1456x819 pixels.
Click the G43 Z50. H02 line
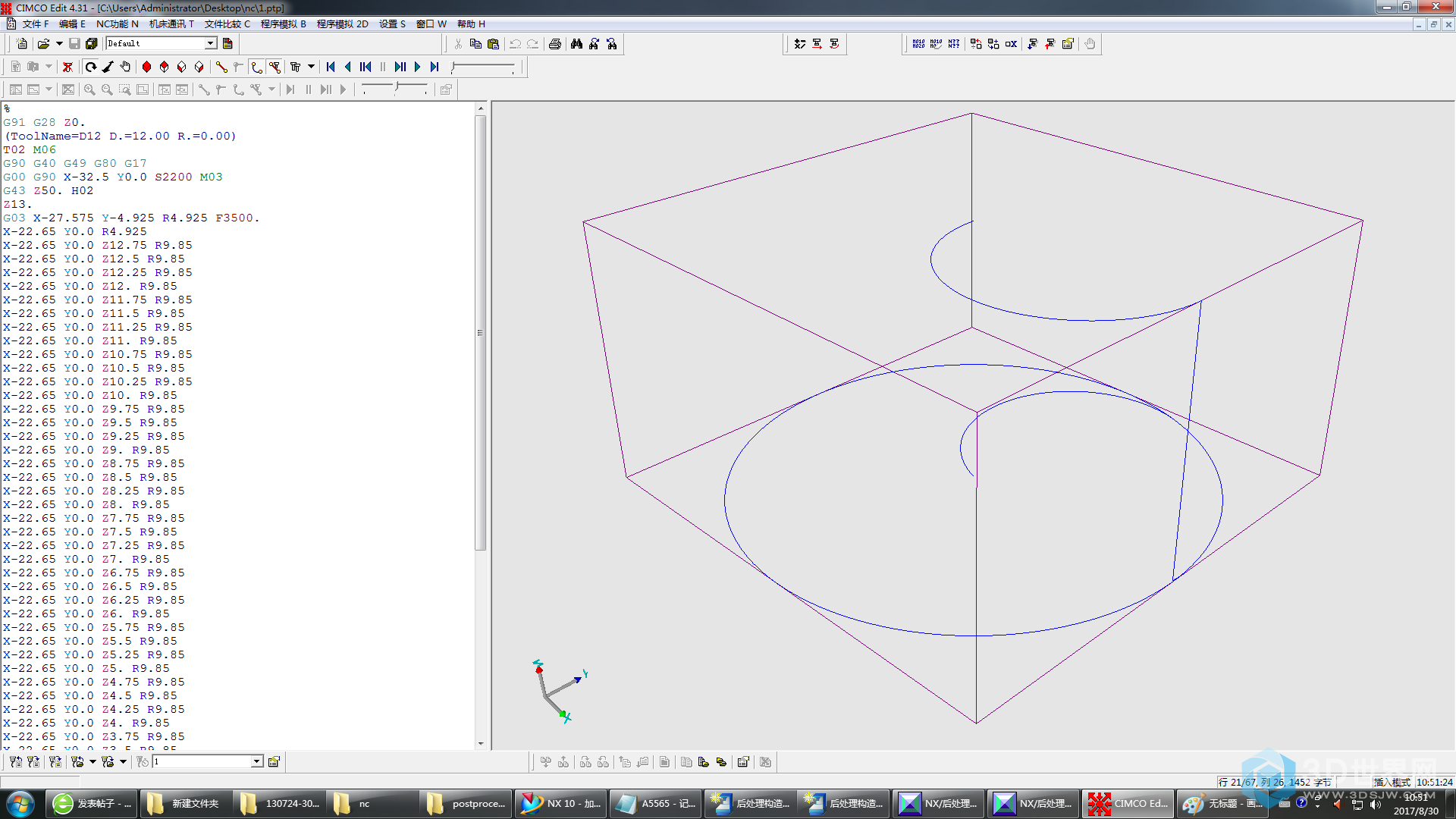[48, 190]
